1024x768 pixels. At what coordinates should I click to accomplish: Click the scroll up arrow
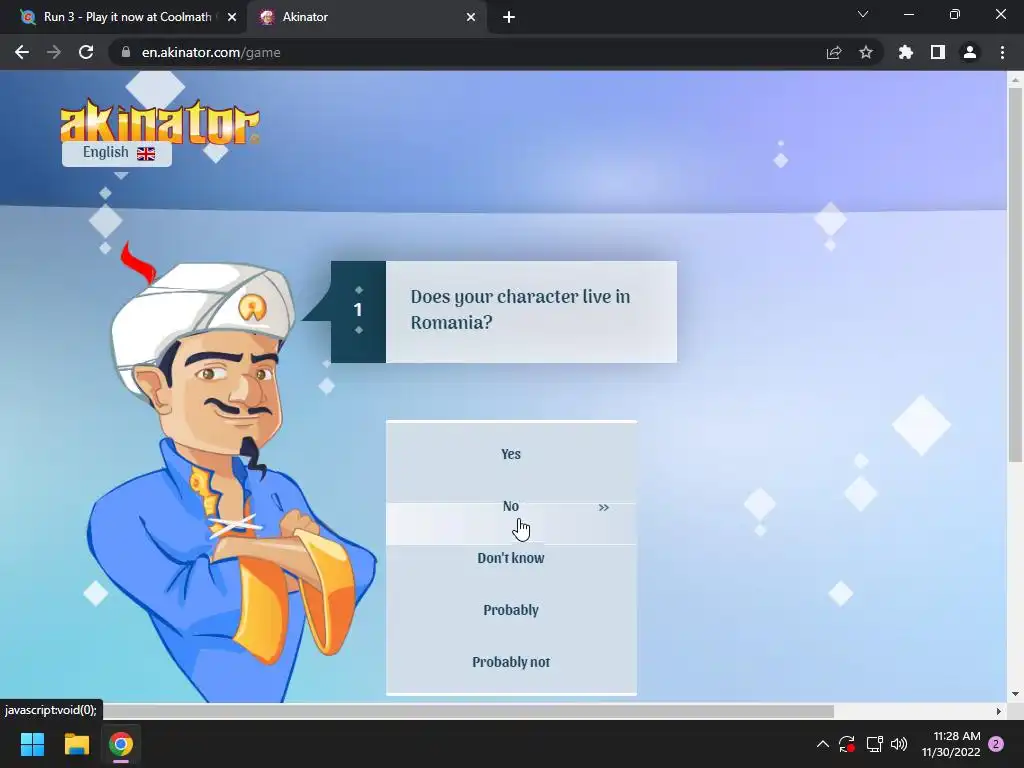click(x=1015, y=79)
